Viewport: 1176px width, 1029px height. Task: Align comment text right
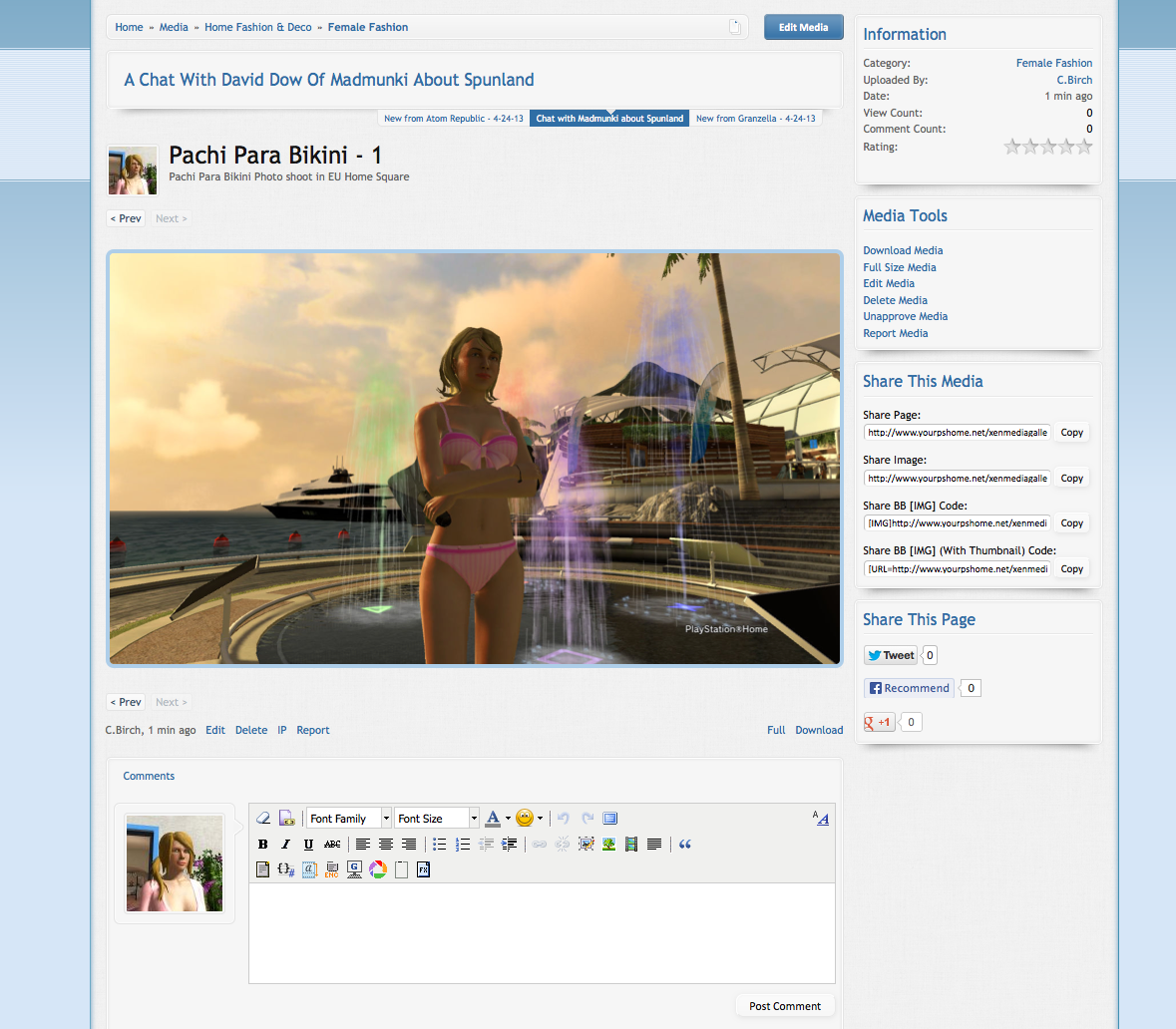point(409,845)
